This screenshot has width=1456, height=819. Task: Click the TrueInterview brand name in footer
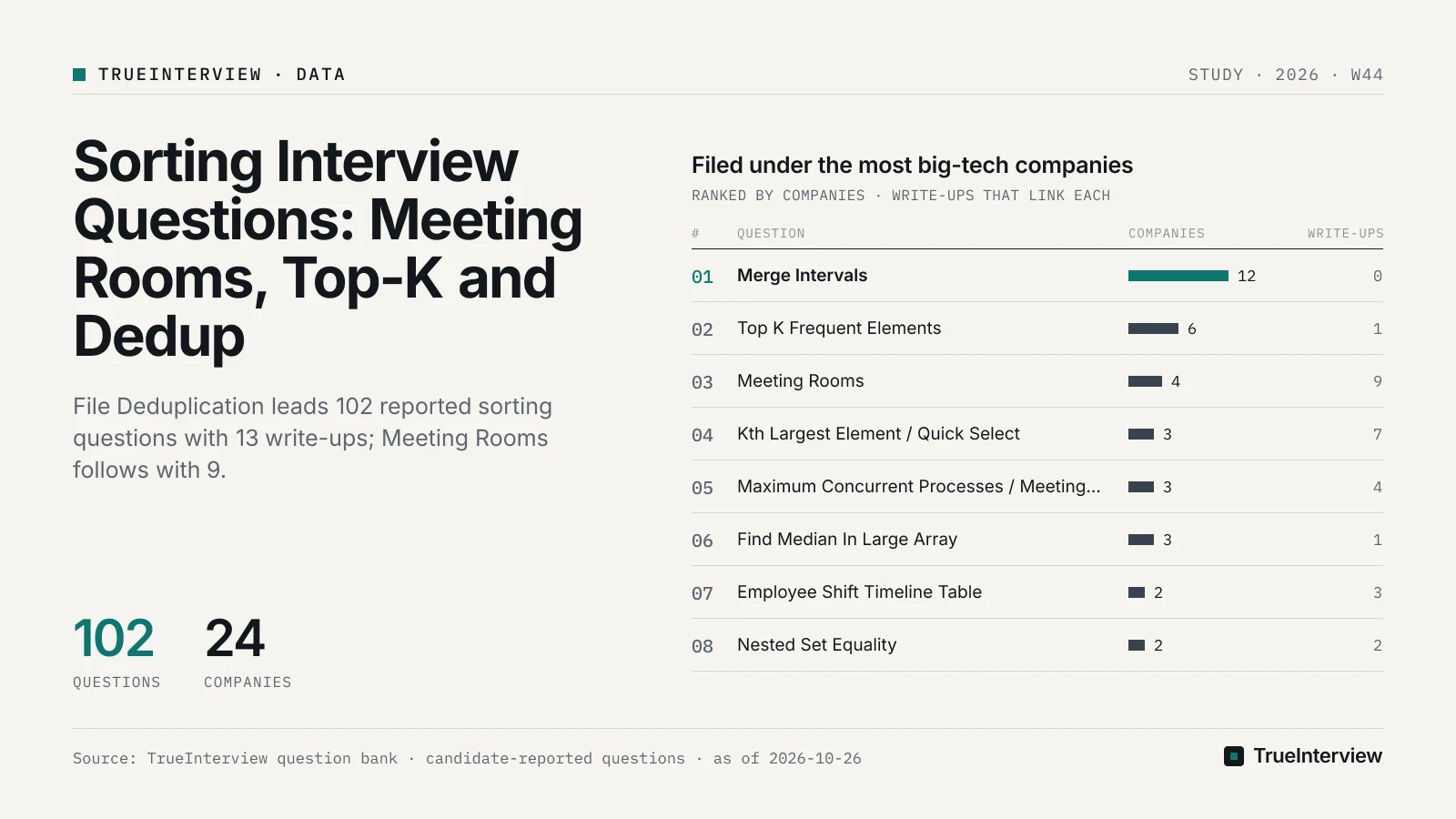click(1318, 756)
